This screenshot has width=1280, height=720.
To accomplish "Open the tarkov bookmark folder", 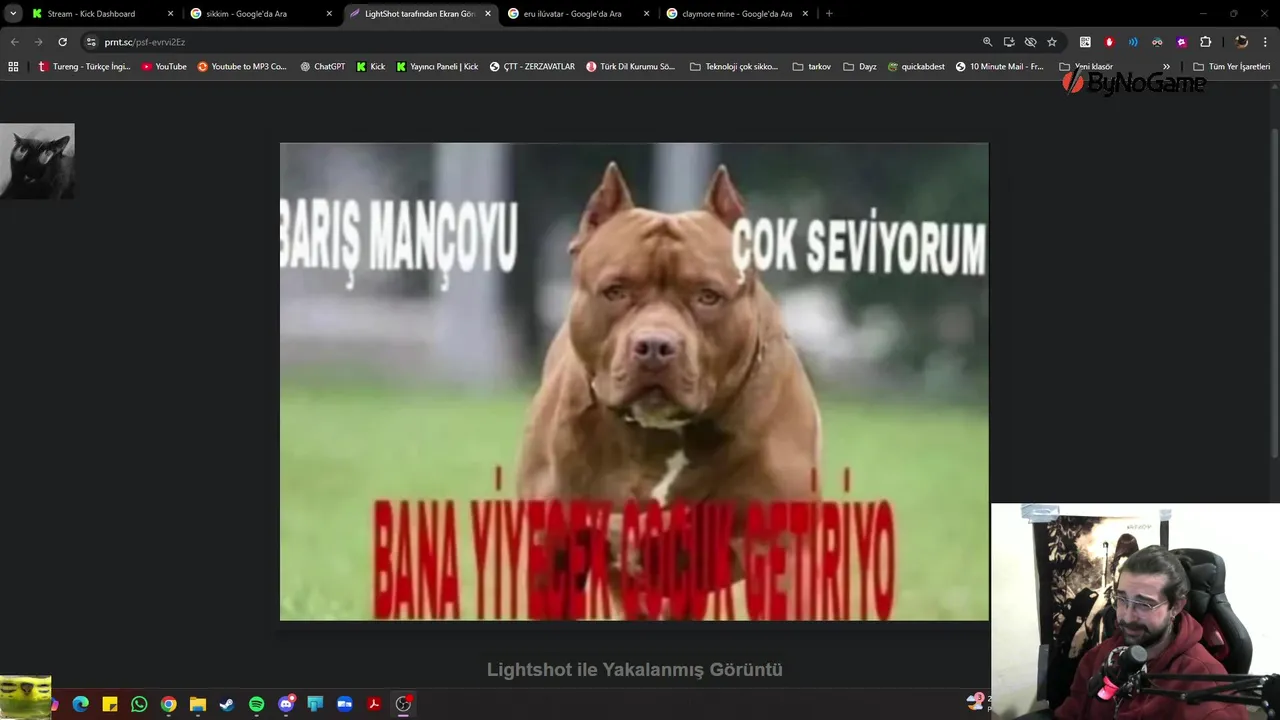I will 811,67.
